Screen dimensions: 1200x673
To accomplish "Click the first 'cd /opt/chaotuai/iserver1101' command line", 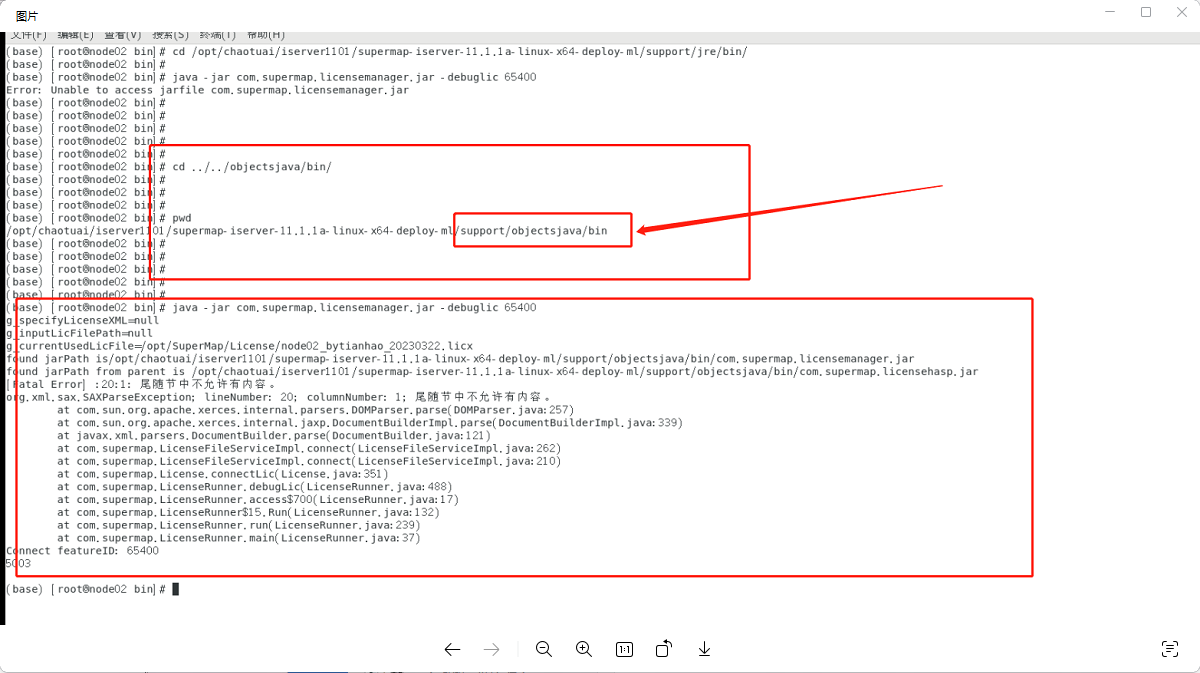I will coord(376,52).
